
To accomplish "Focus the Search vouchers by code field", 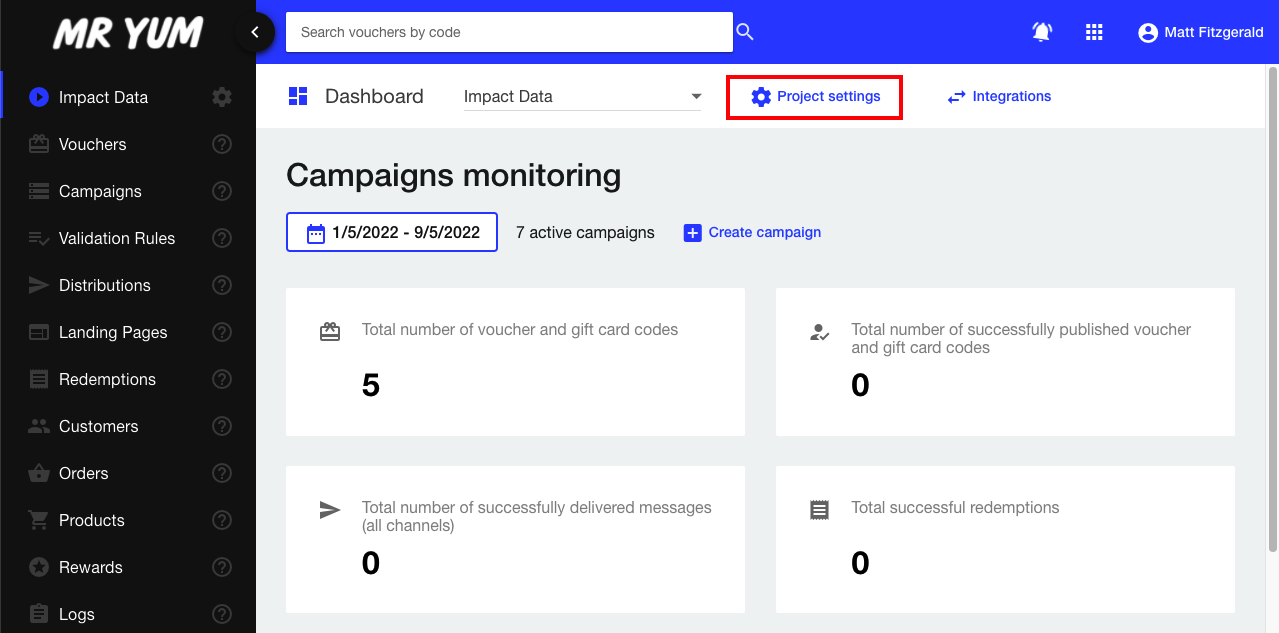I will coord(509,32).
